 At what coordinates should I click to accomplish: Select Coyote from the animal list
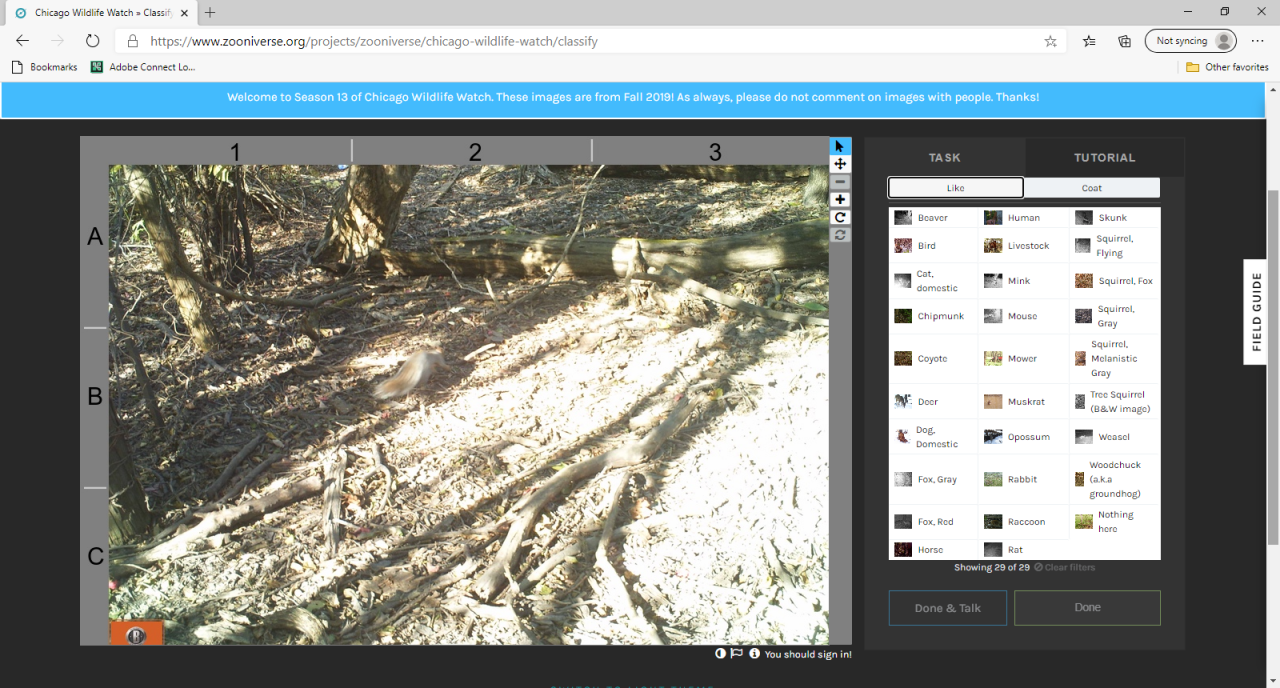[932, 358]
